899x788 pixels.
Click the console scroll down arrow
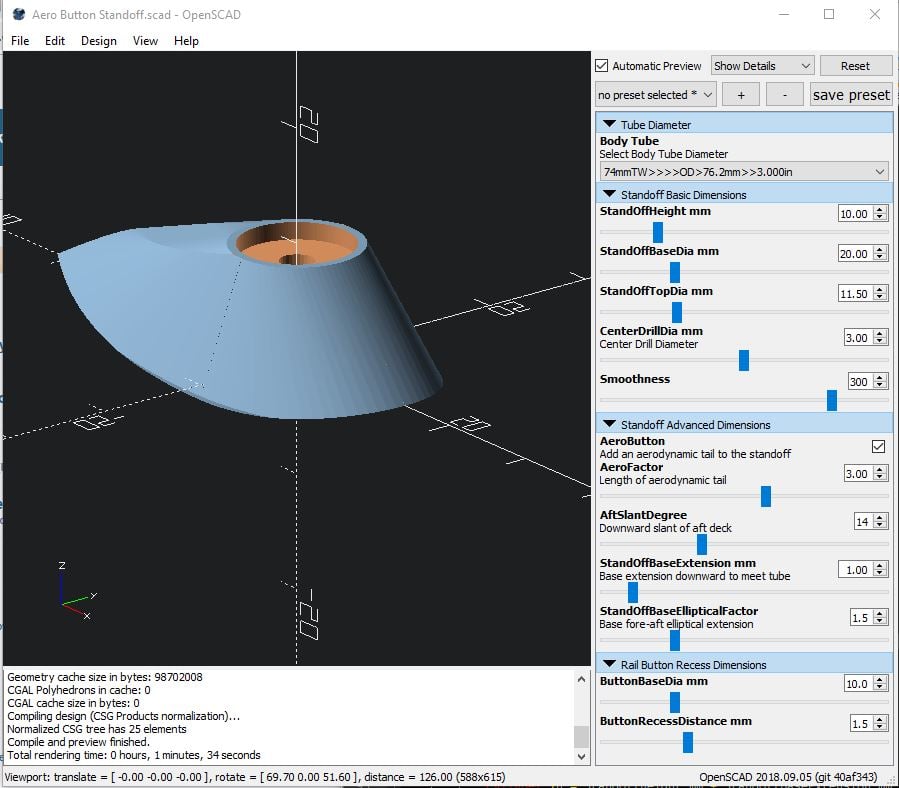click(581, 756)
